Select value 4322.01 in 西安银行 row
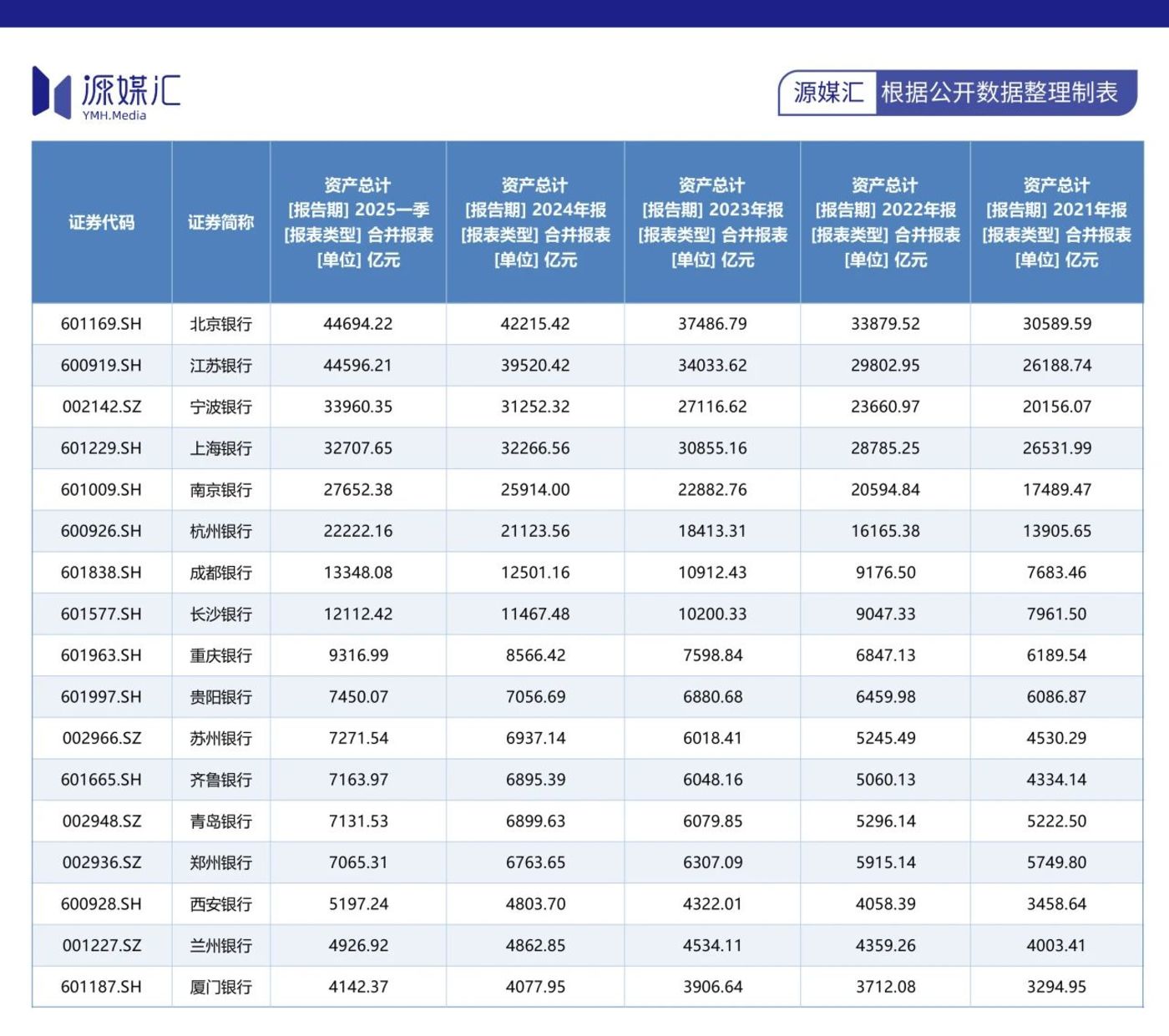 [712, 904]
